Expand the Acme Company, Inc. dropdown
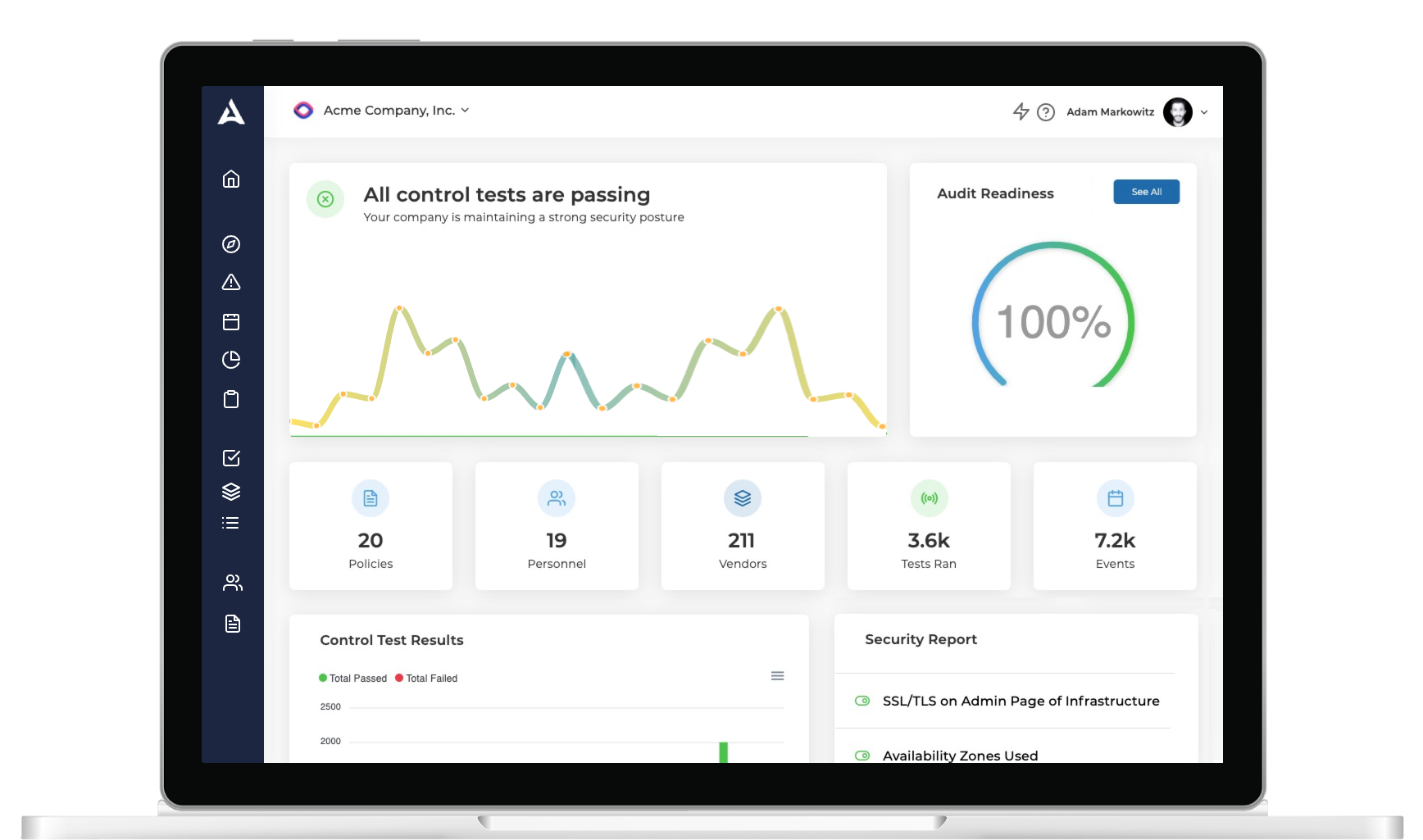Screen dimensions: 1423x840 click(381, 110)
